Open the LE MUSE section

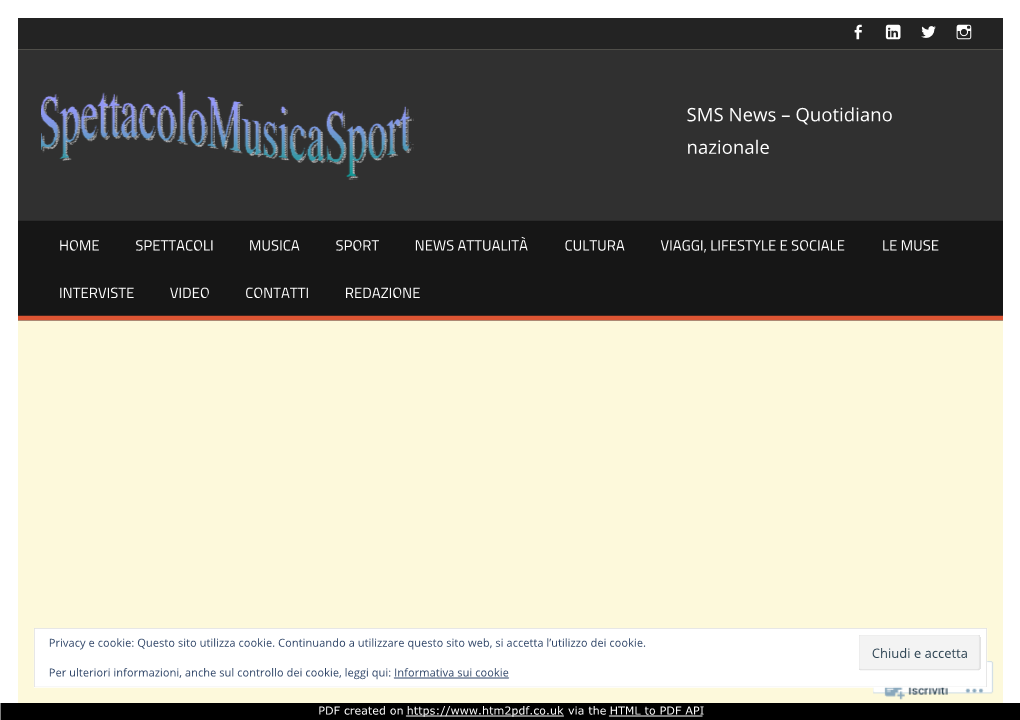[910, 245]
